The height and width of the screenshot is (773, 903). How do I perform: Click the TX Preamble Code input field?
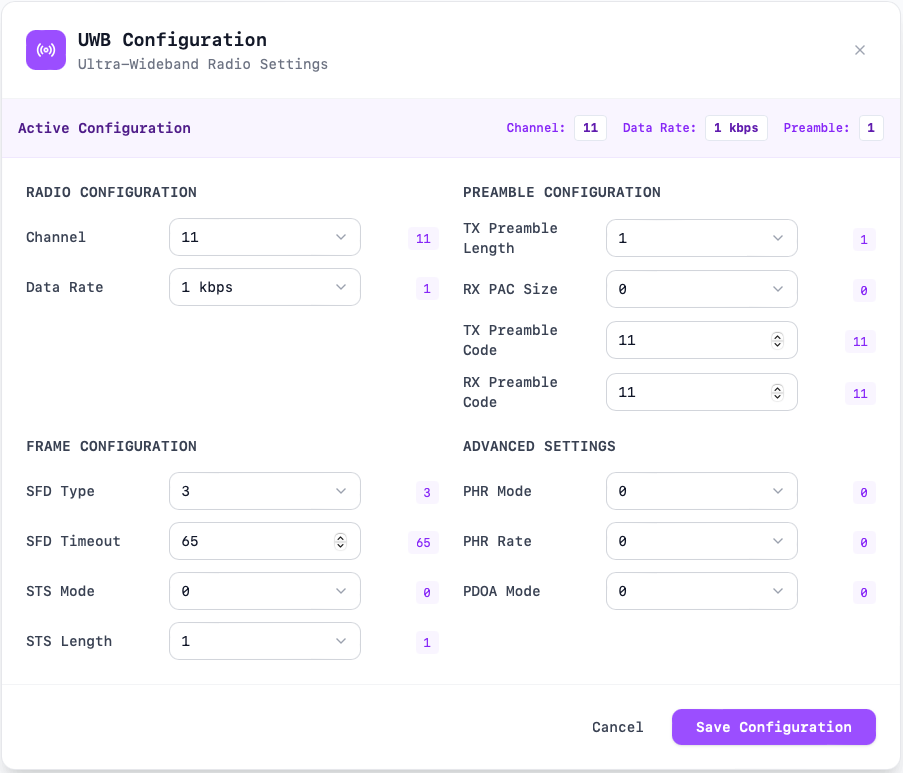click(x=687, y=340)
